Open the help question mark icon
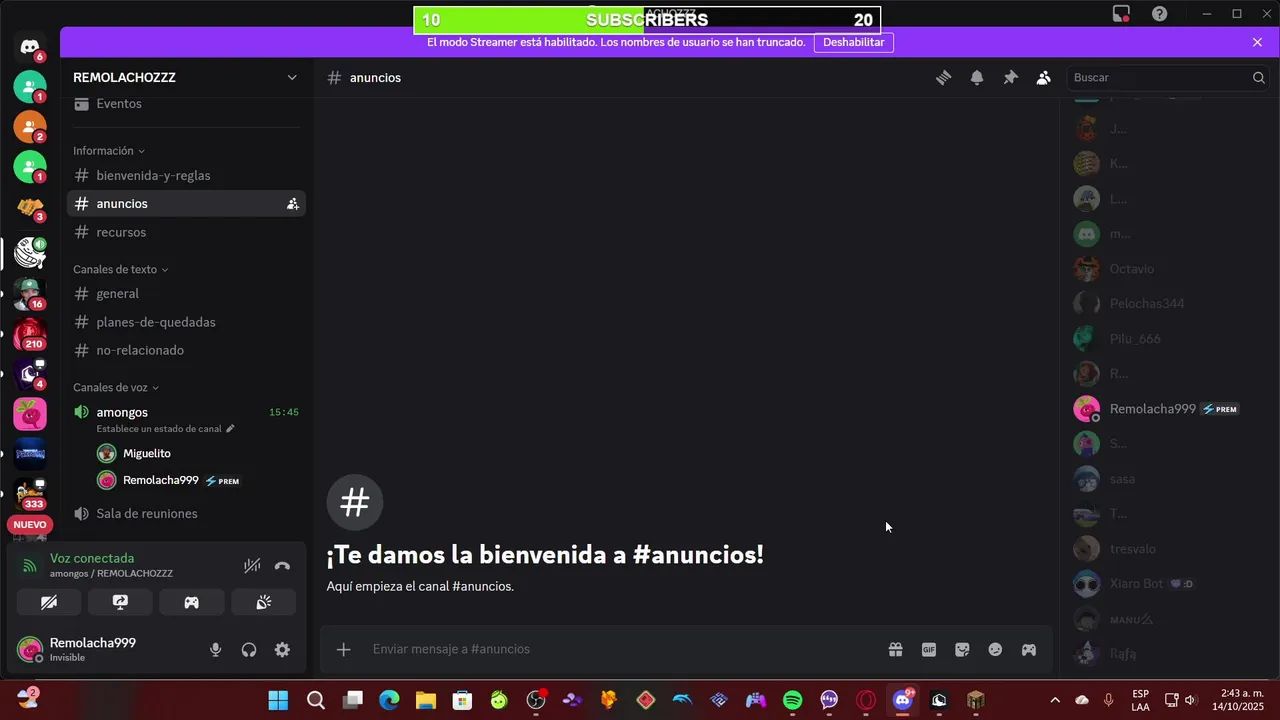1280x720 pixels. click(1159, 14)
